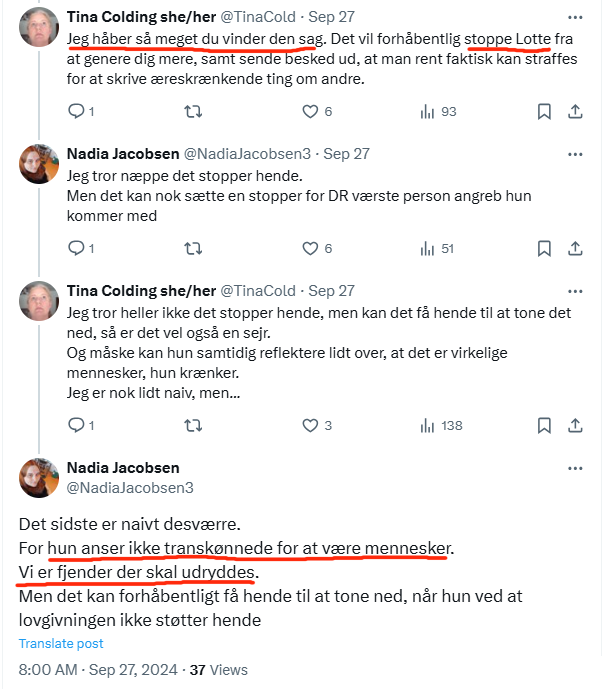The height and width of the screenshot is (689, 603).
Task: Click Translate post link
Action: [61, 644]
